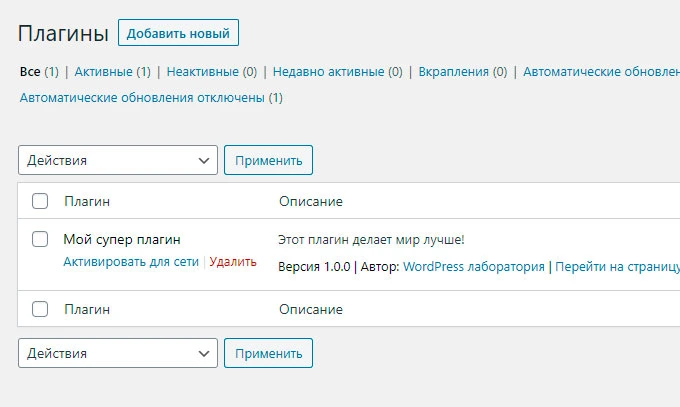Click the "Мой супер плагин" plugin name
The height and width of the screenshot is (407, 680).
coord(122,239)
